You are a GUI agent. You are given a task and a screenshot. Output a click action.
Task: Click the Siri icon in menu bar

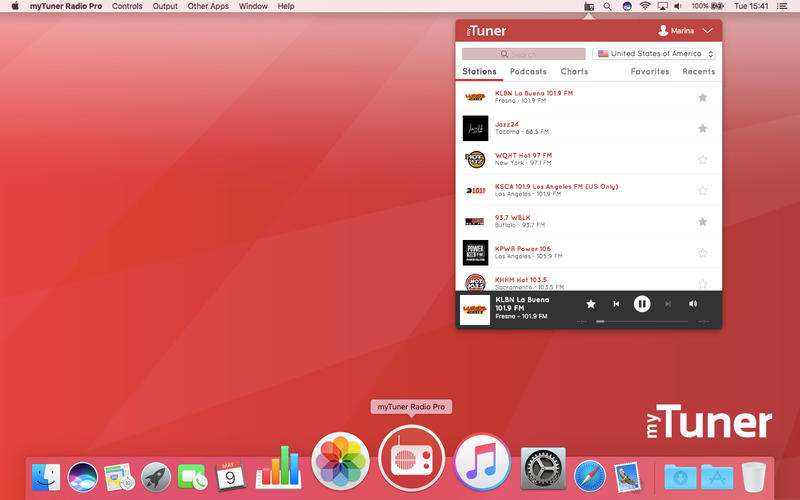click(x=627, y=6)
